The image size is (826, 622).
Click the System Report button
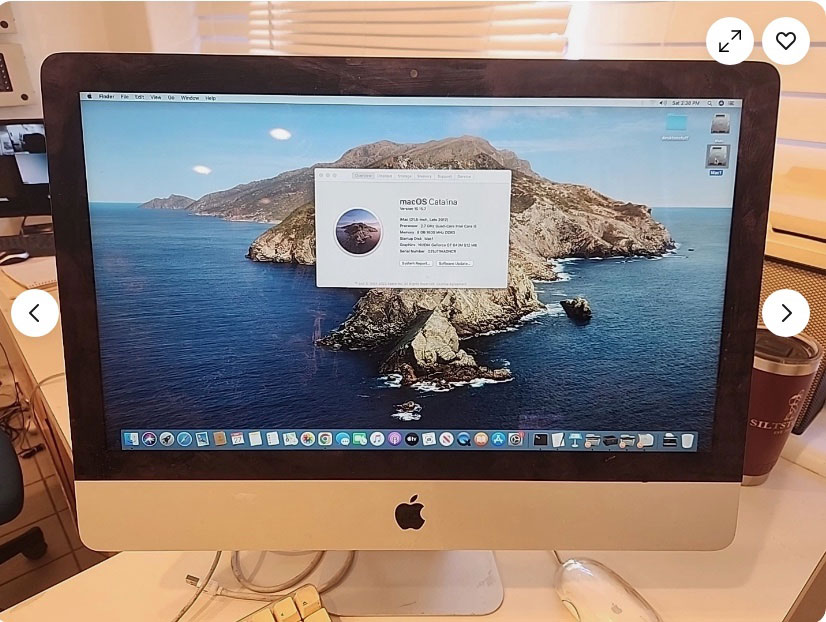[417, 264]
